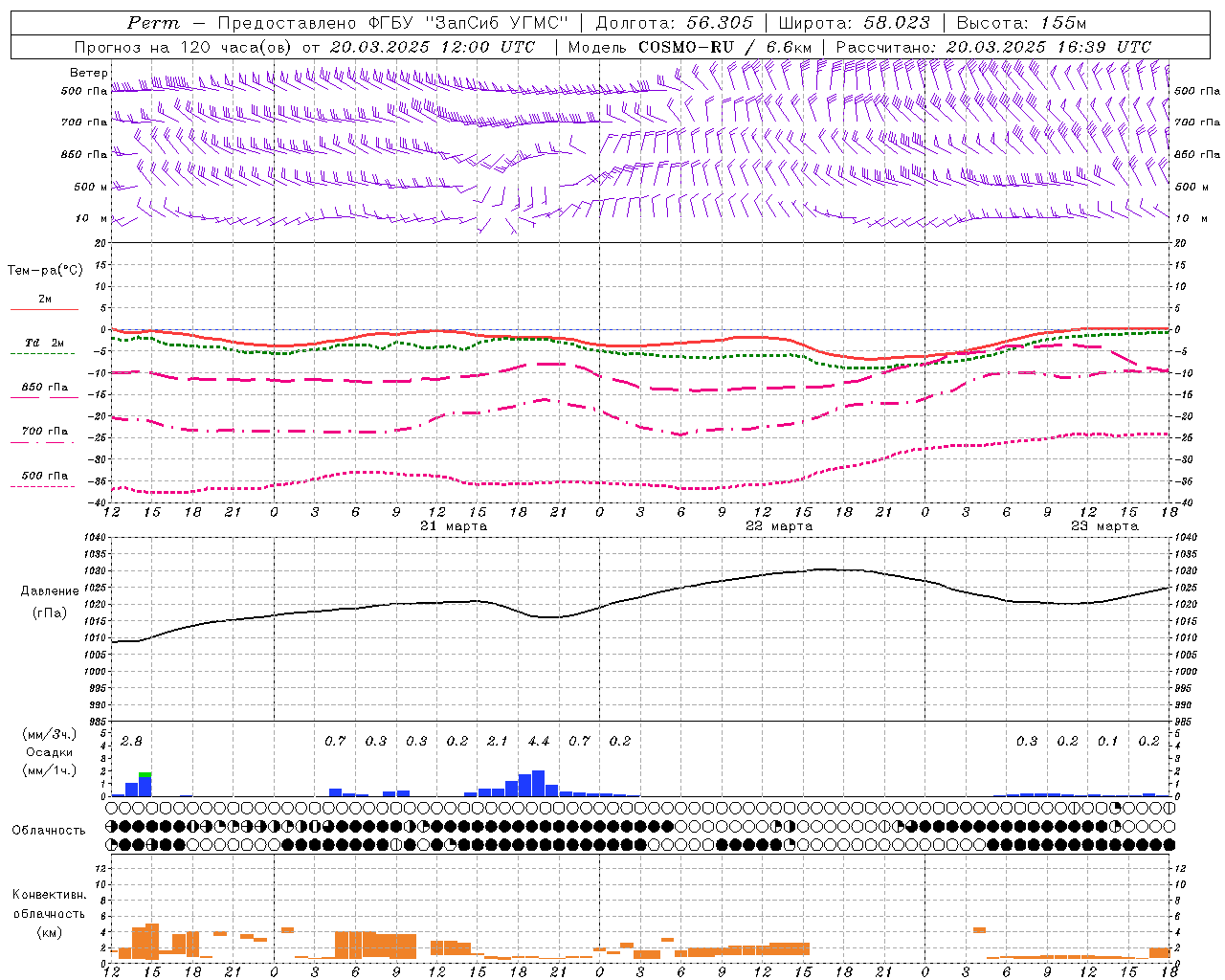Click the '0.1' precipitation total value
Viewport: 1225px width, 980px height.
point(1107,742)
